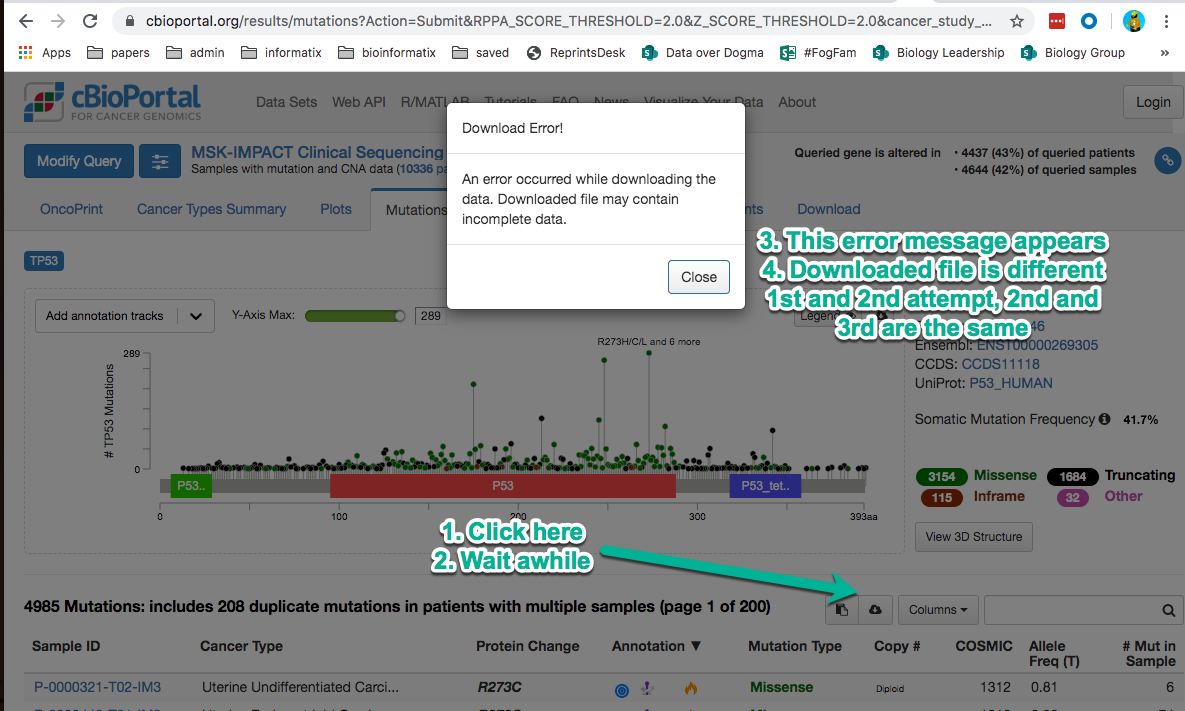Sort by Mutation Type column header
Image resolution: width=1185 pixels, height=711 pixels.
coord(794,646)
